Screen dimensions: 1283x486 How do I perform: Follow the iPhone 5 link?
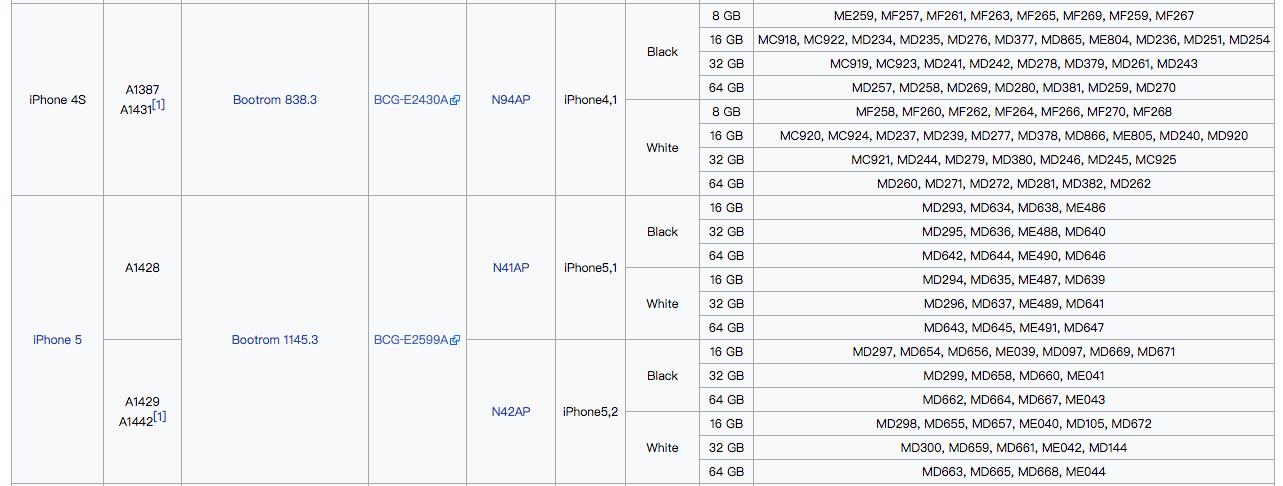pyautogui.click(x=57, y=340)
